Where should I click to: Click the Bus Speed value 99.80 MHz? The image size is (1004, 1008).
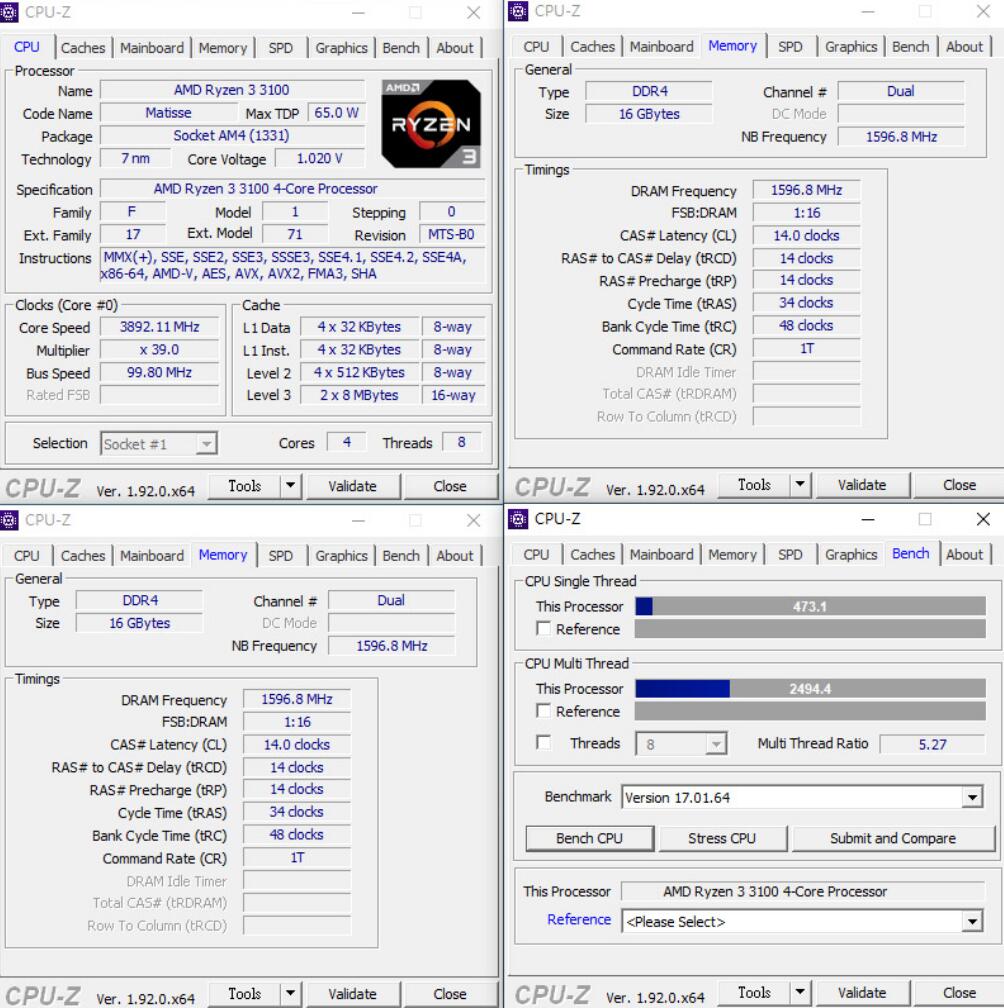tap(159, 372)
